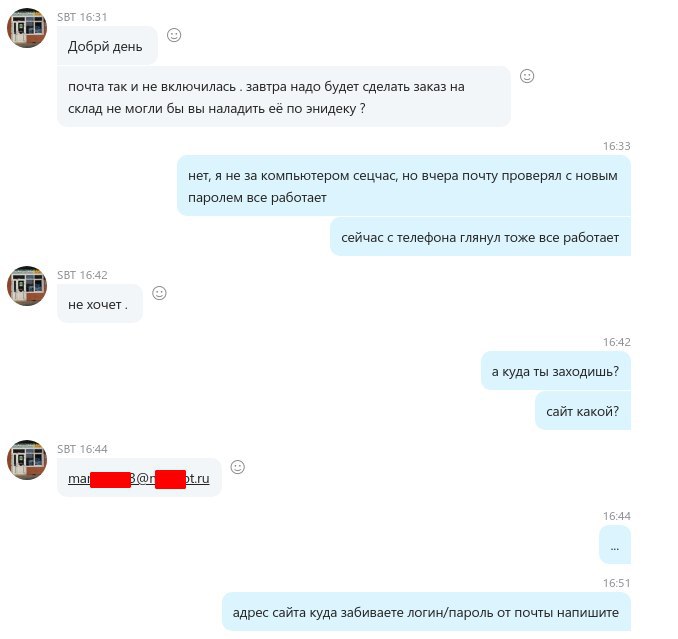Select the message about making a warehouse order tomorrow
The width and height of the screenshot is (678, 639).
point(284,97)
